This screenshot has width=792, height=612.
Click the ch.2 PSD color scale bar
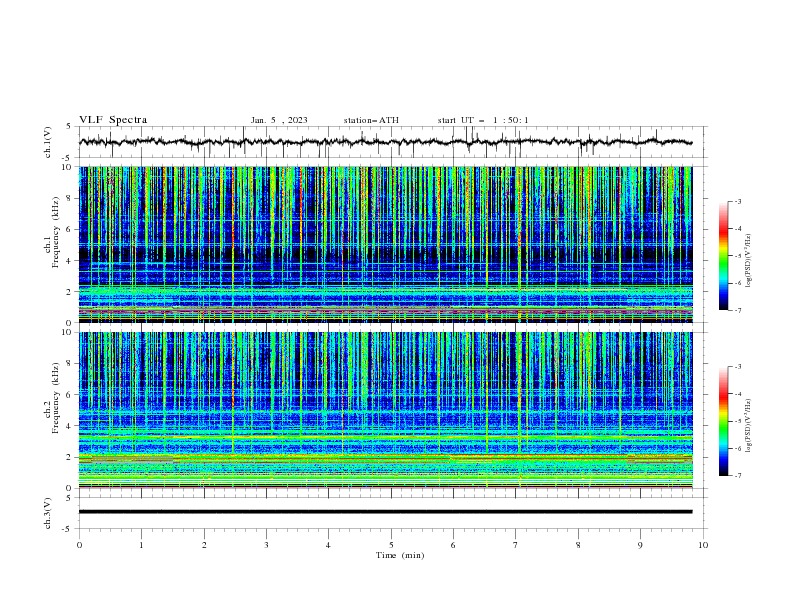(723, 421)
